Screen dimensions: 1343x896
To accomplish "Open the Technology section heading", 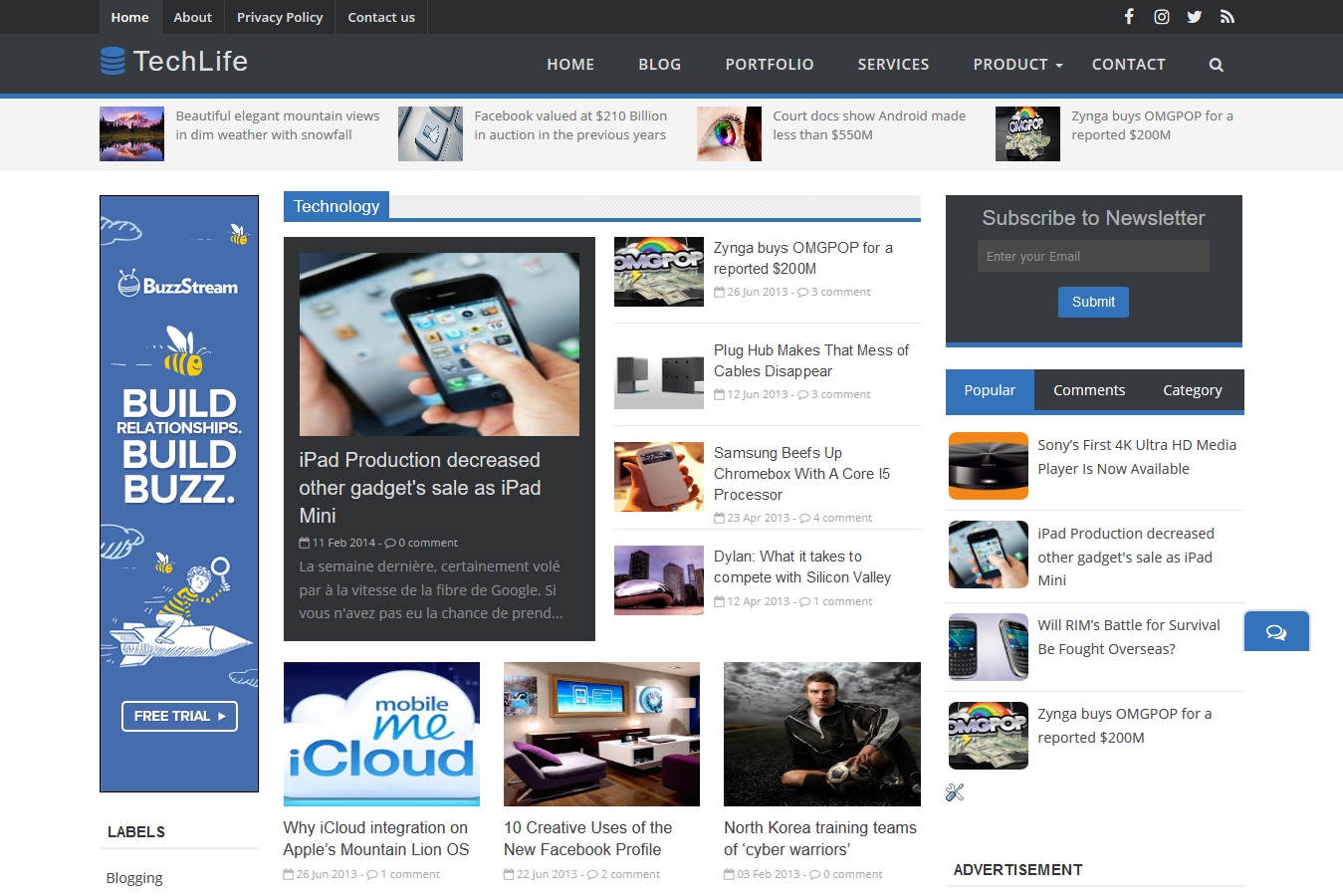I will [x=336, y=206].
